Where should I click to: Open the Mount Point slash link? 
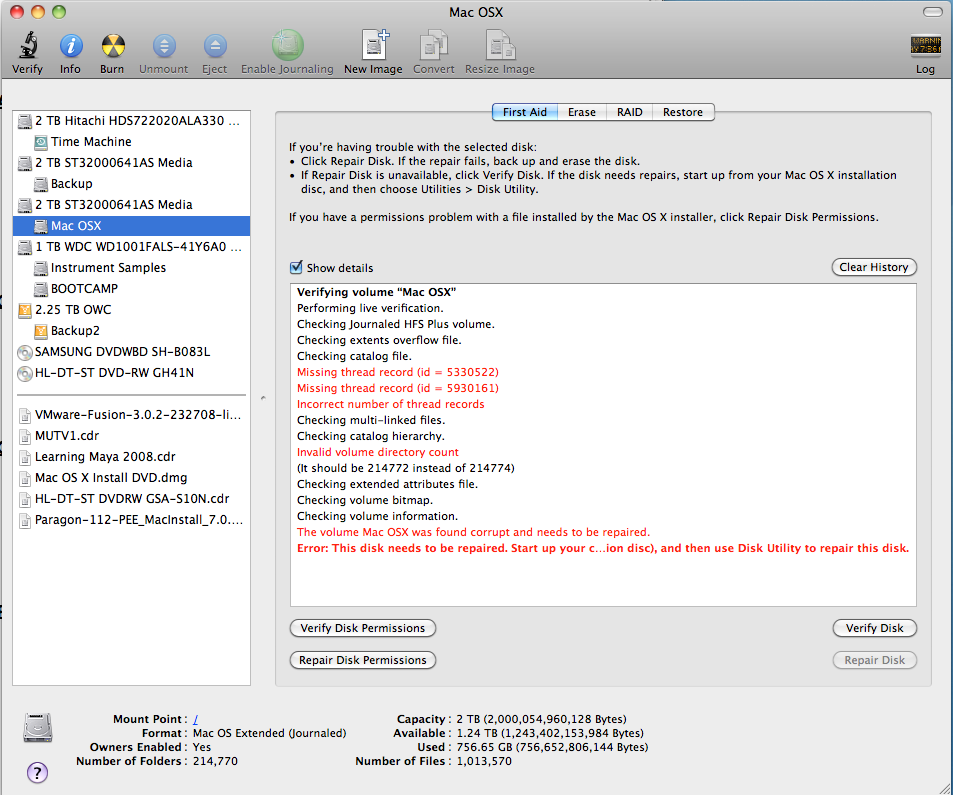point(196,719)
